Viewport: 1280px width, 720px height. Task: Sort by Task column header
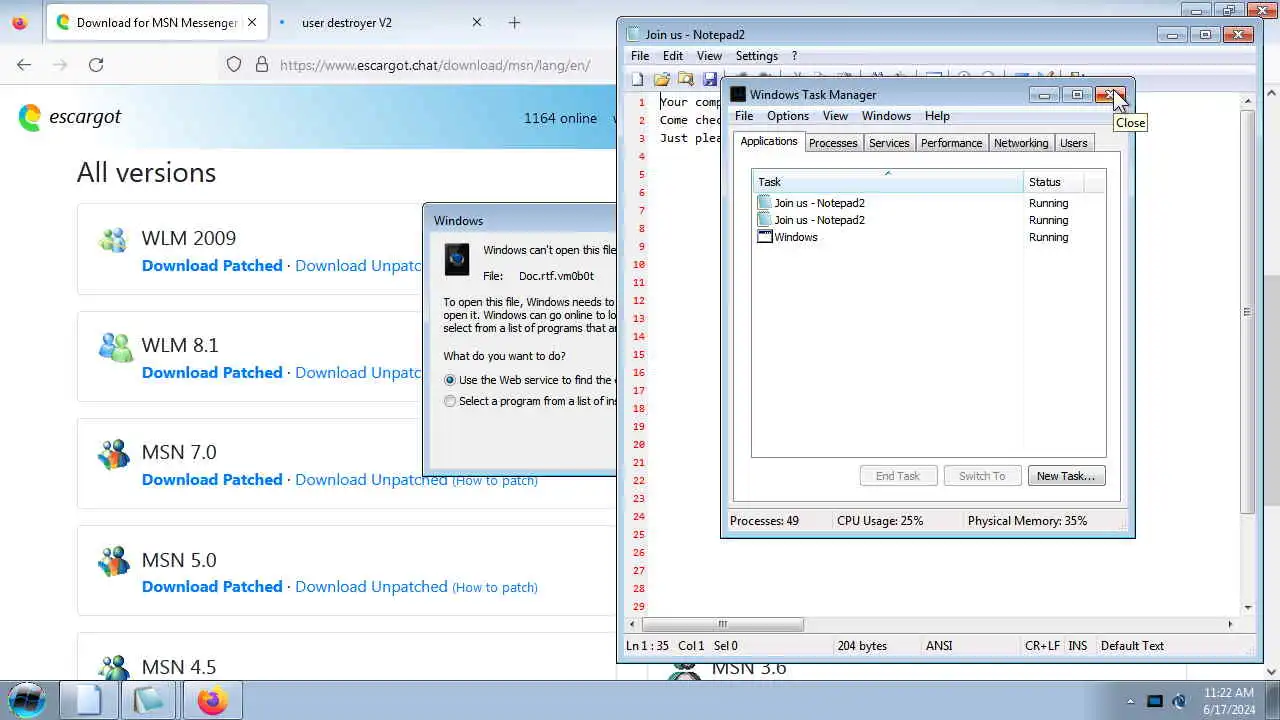[x=888, y=182]
